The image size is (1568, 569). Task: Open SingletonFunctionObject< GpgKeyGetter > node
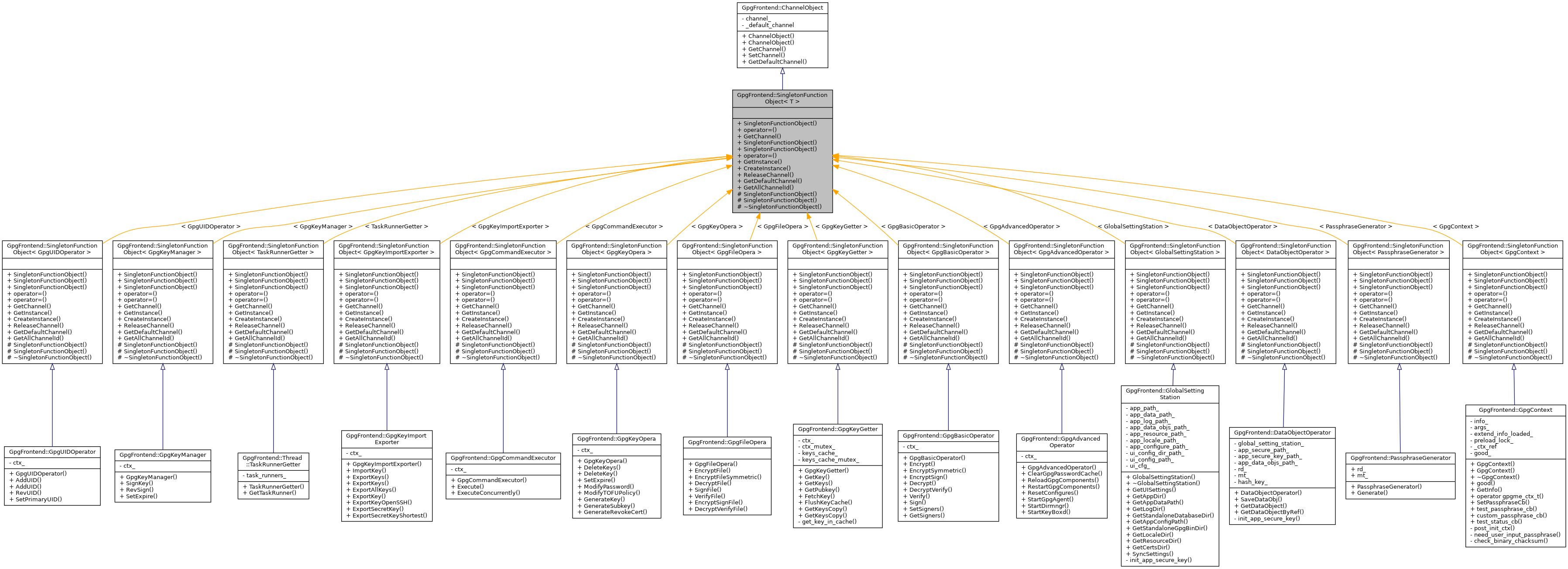pyautogui.click(x=837, y=302)
